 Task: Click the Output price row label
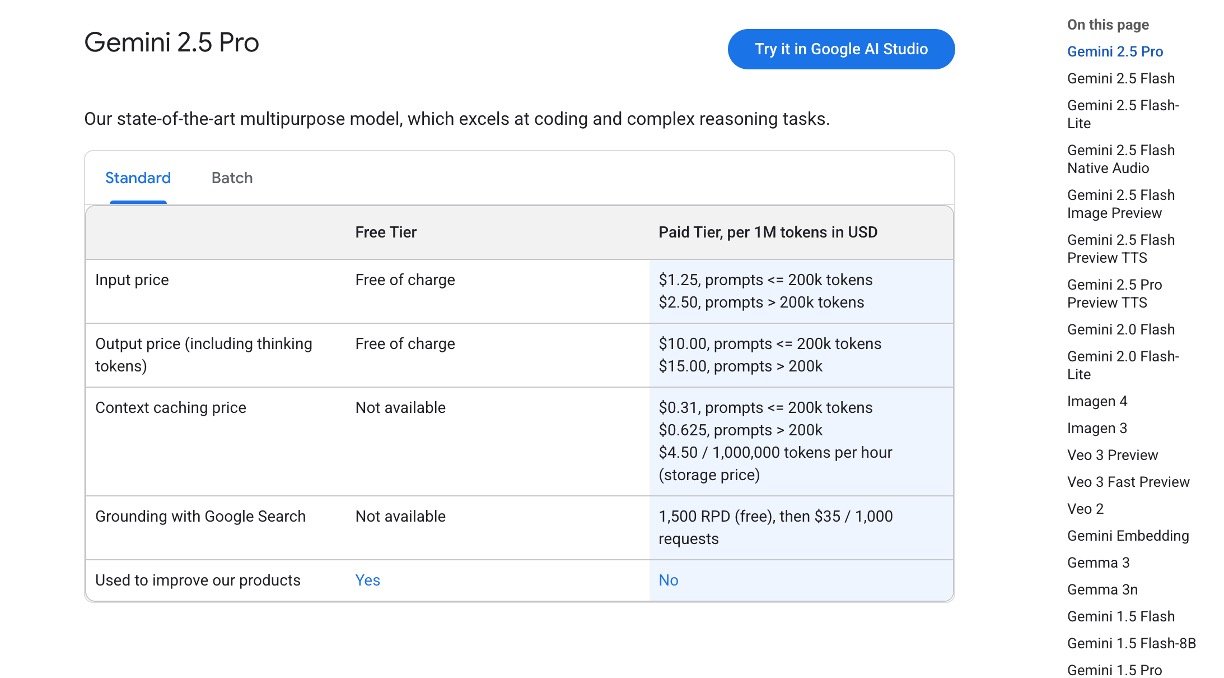click(204, 355)
